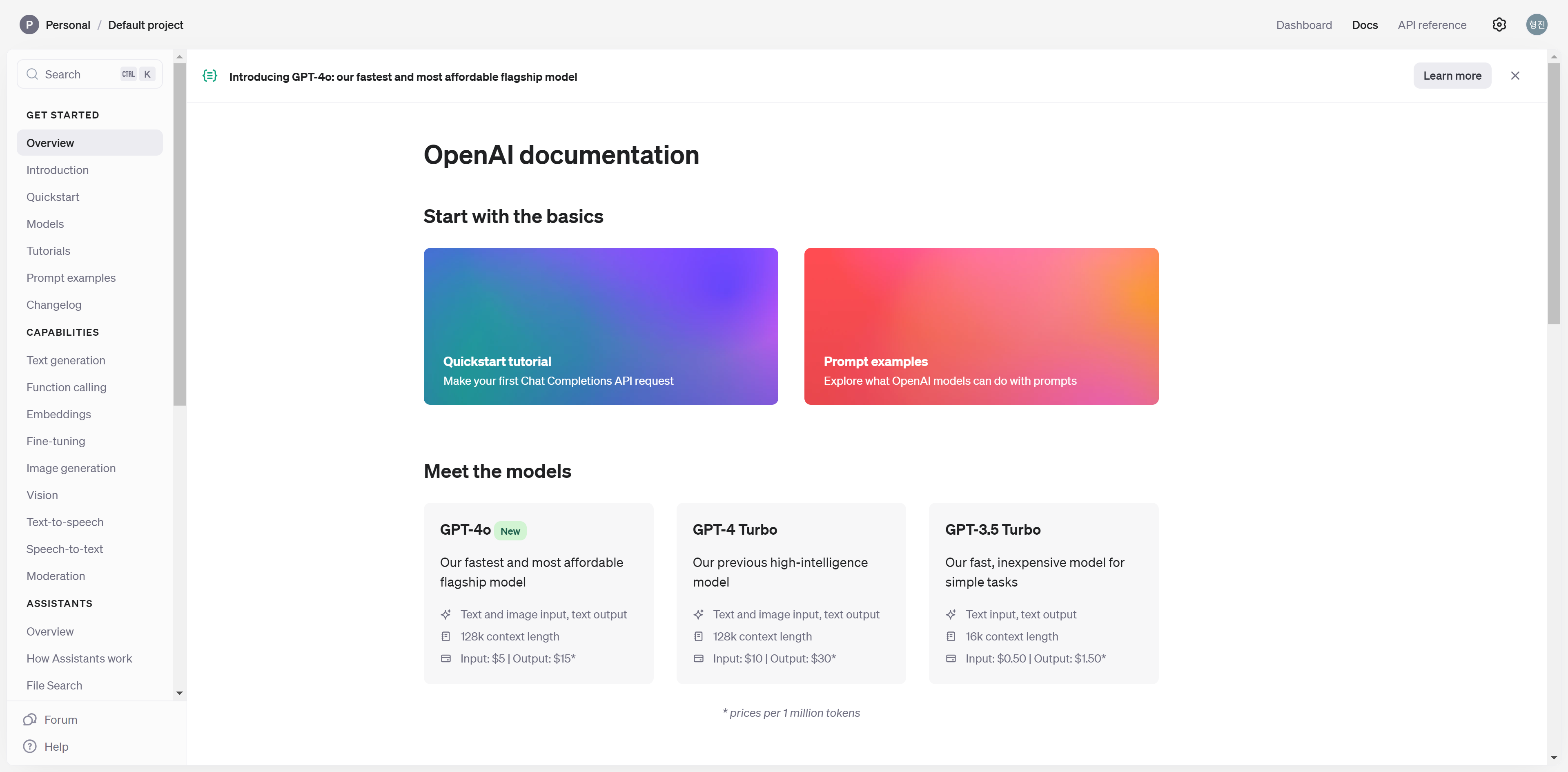Click the Help question mark icon
Viewport: 1568px width, 772px height.
click(x=30, y=746)
